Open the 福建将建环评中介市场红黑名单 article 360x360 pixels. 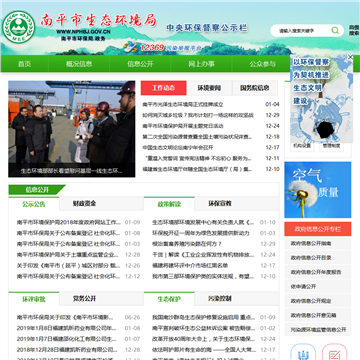190,266
